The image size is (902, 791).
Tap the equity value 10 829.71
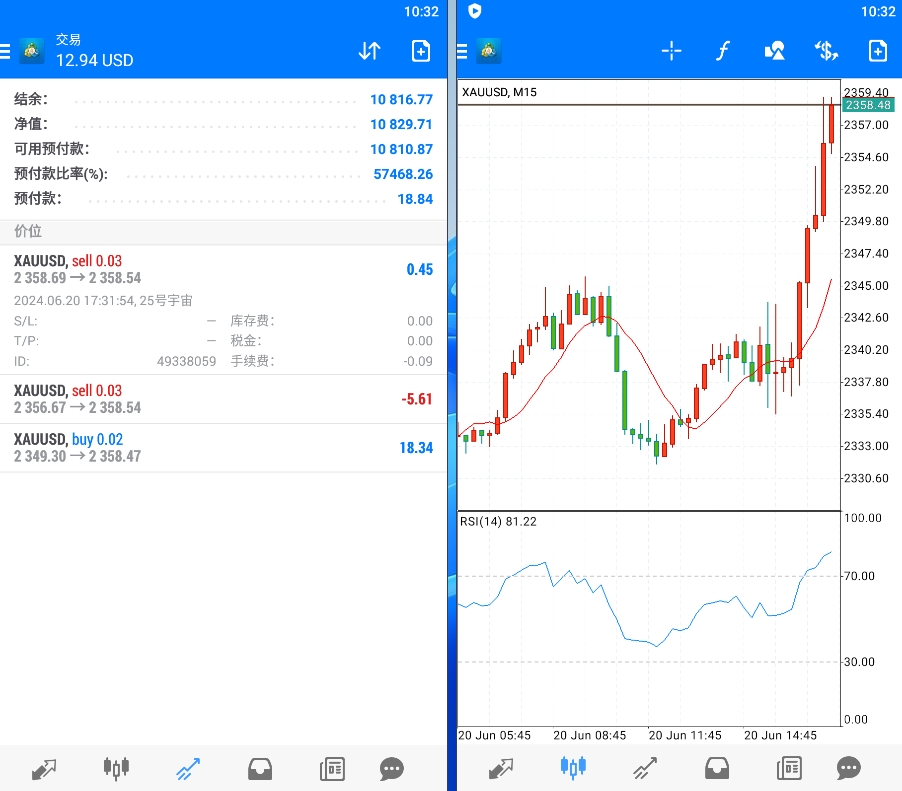pos(401,124)
